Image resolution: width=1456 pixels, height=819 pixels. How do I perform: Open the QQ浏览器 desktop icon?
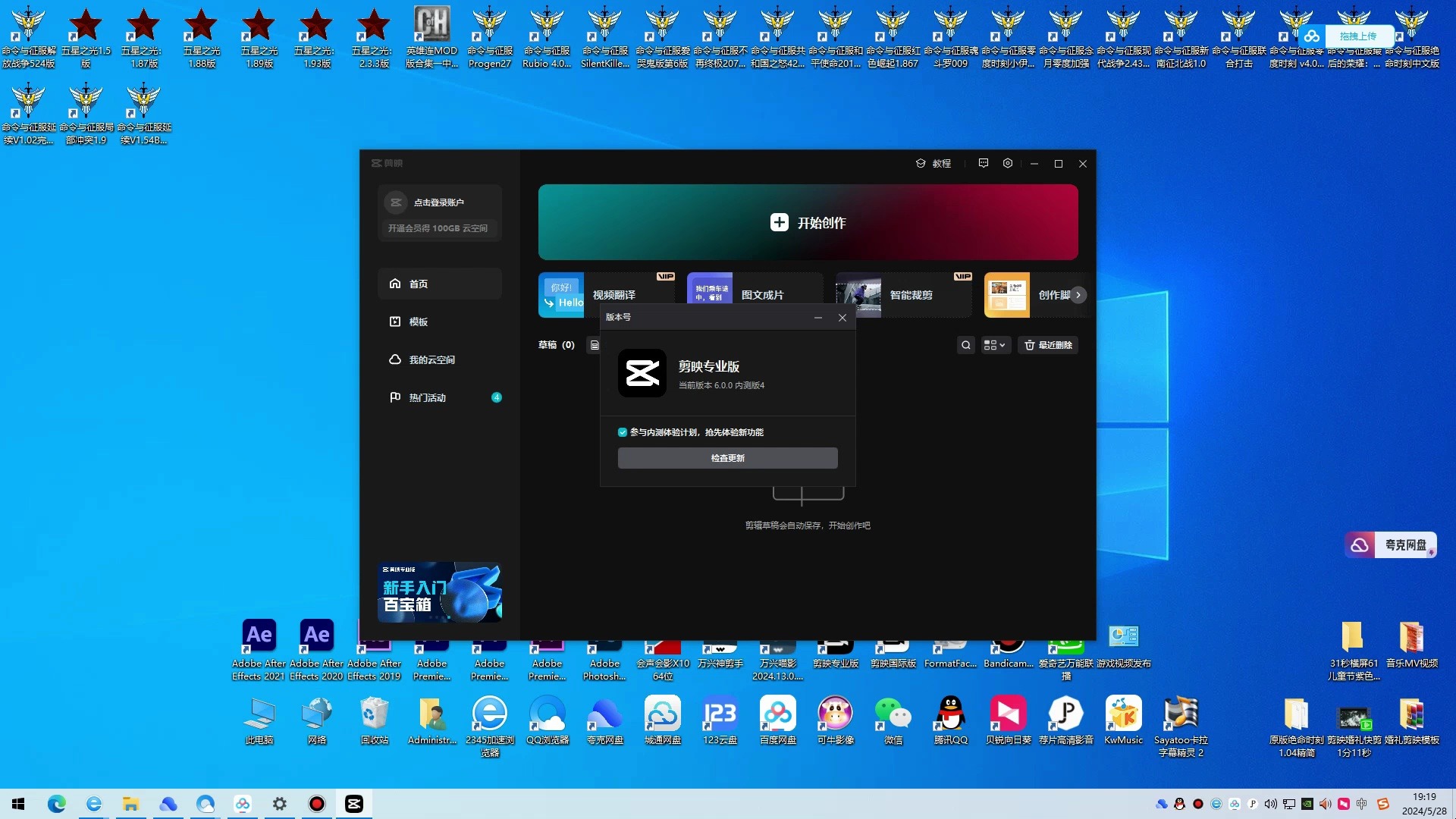[x=548, y=720]
